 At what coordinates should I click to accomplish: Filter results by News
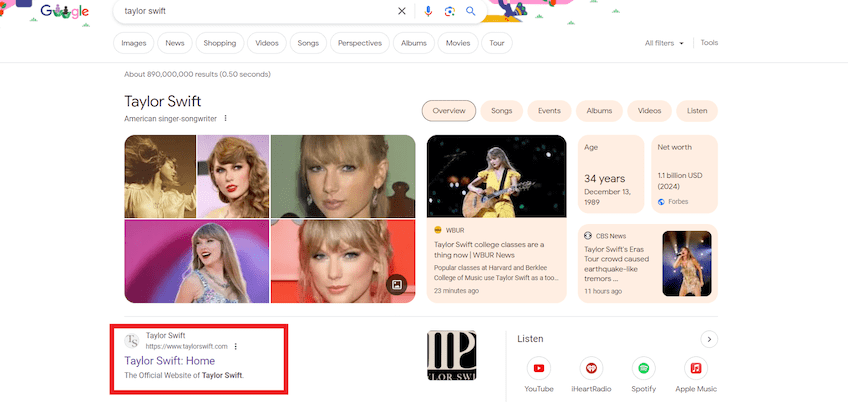coord(175,43)
